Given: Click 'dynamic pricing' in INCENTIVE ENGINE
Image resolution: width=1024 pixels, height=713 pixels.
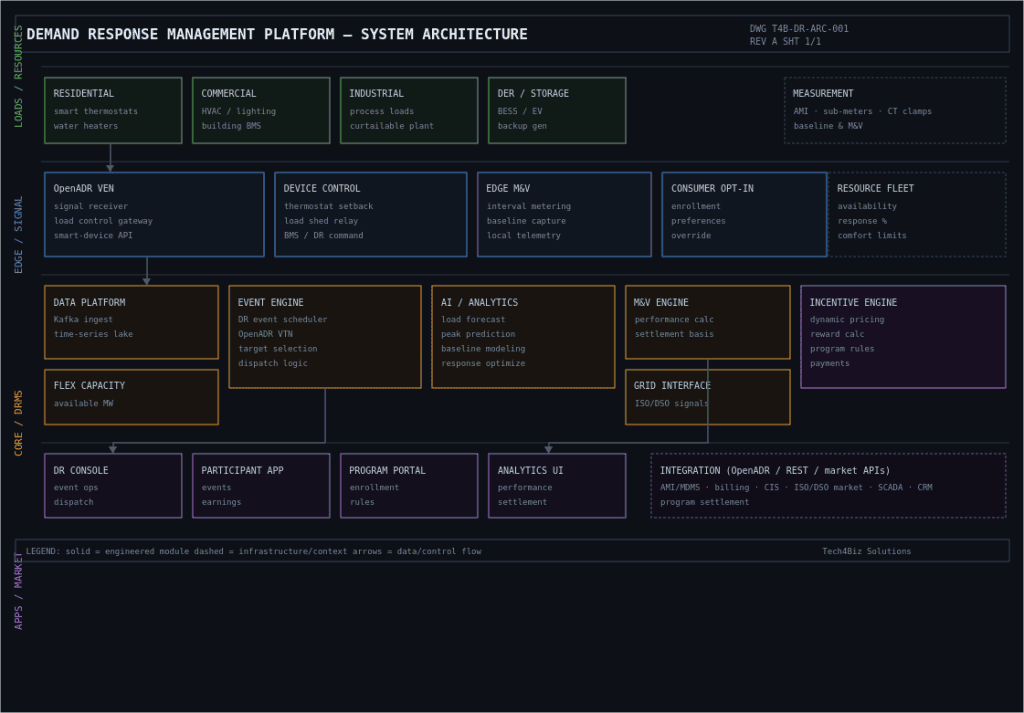Looking at the screenshot, I should 847,319.
